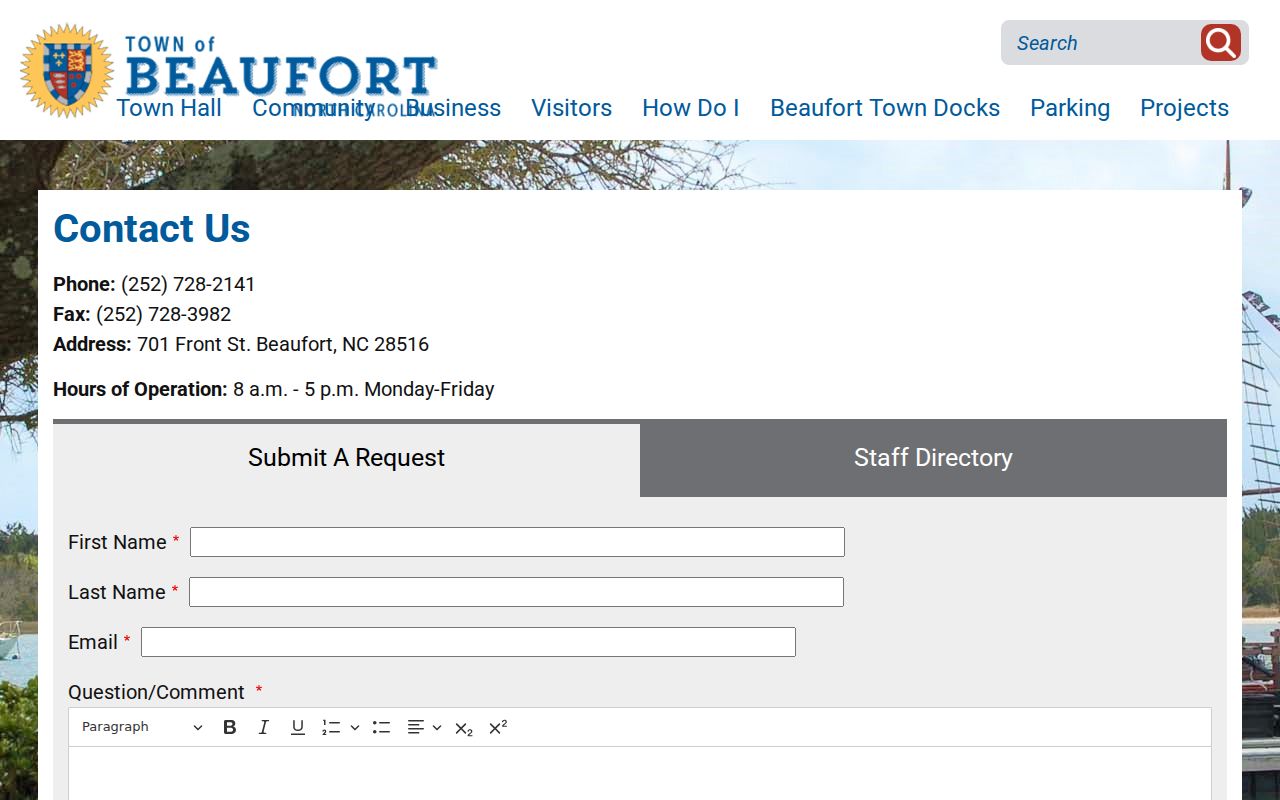Toggle underline formatting in the comment editor
The height and width of the screenshot is (800, 1280).
click(298, 727)
